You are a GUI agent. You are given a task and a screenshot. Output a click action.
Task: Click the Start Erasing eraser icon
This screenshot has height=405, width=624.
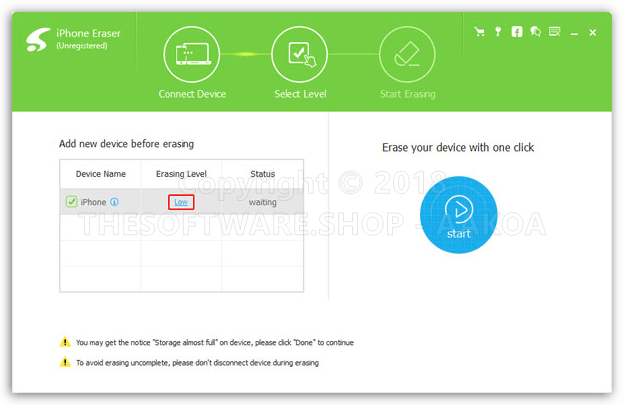(407, 55)
